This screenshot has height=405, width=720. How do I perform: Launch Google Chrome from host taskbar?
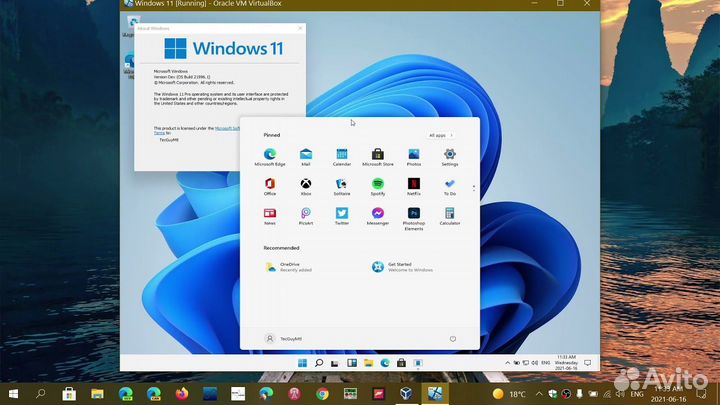pos(322,394)
